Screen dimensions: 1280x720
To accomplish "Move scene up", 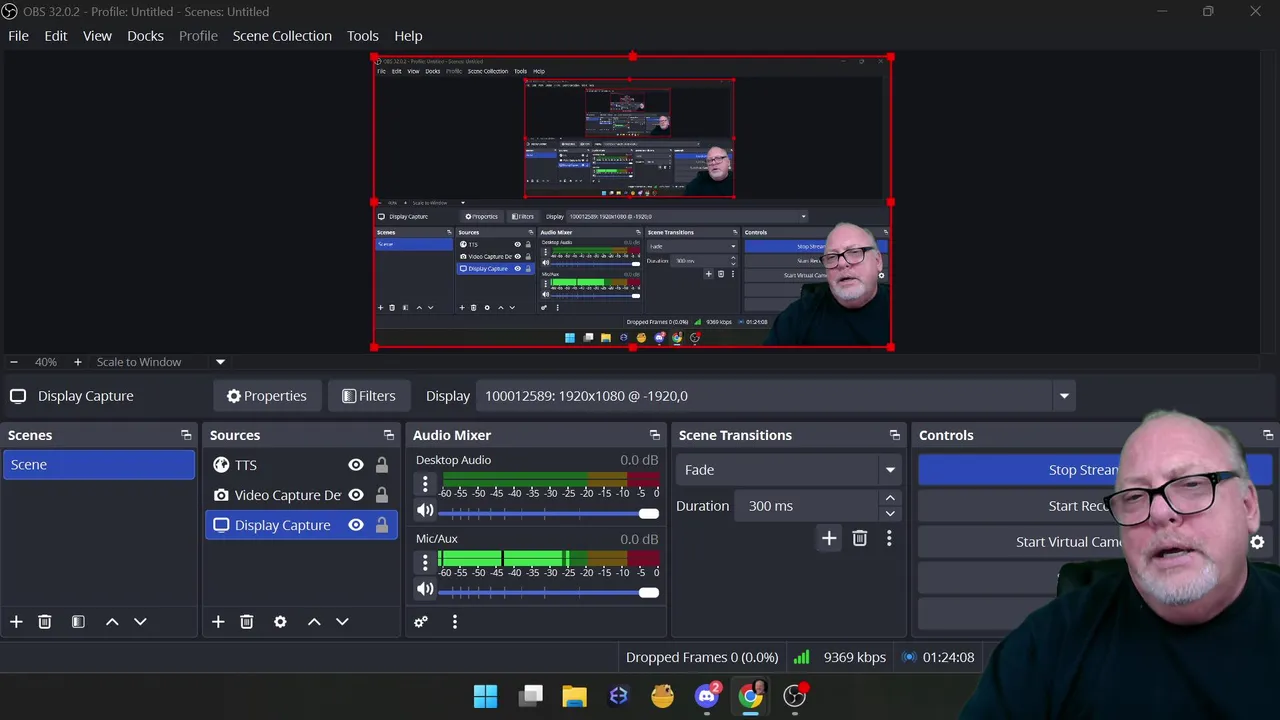I will coord(112,622).
